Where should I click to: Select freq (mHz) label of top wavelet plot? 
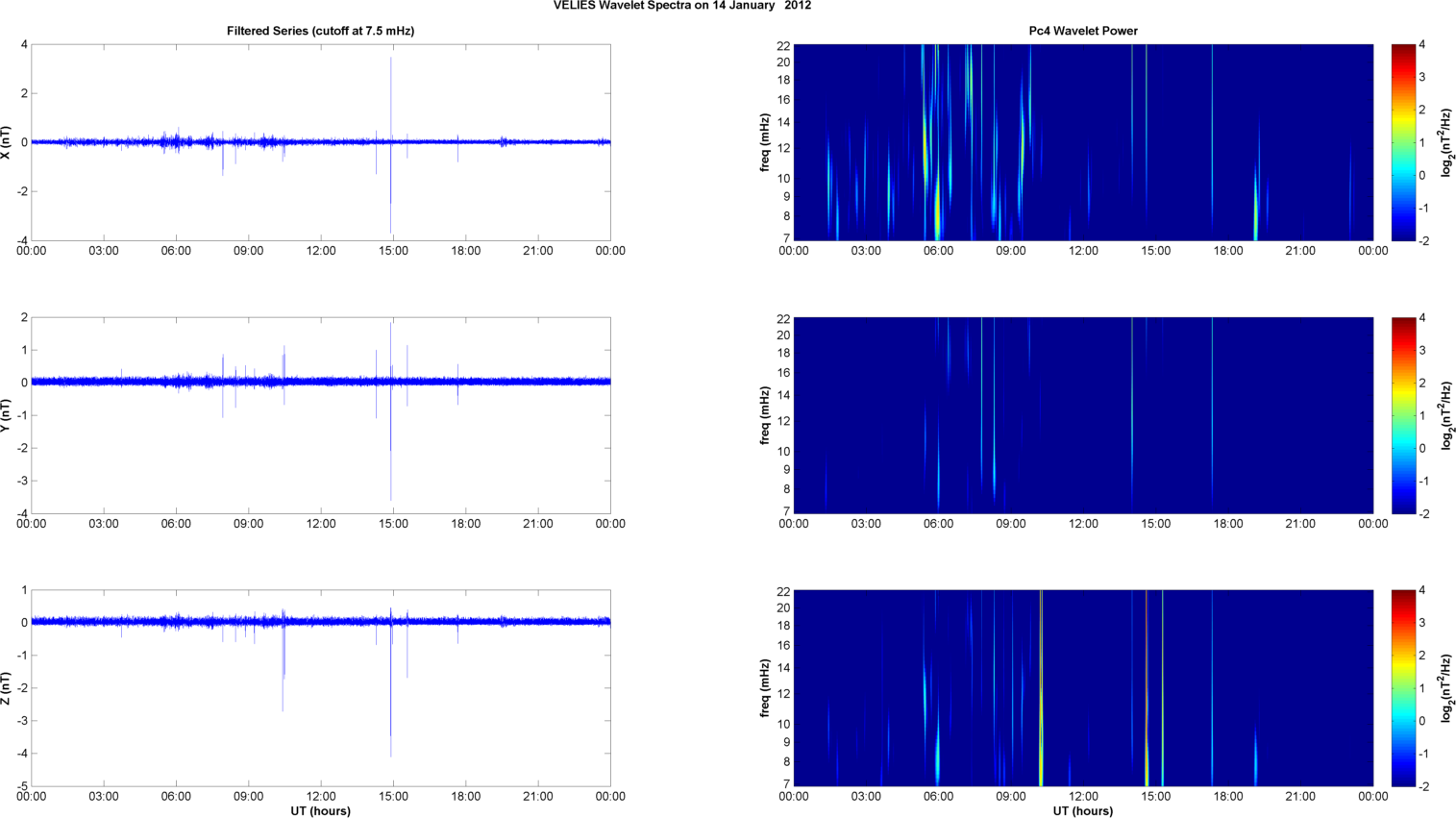[765, 142]
